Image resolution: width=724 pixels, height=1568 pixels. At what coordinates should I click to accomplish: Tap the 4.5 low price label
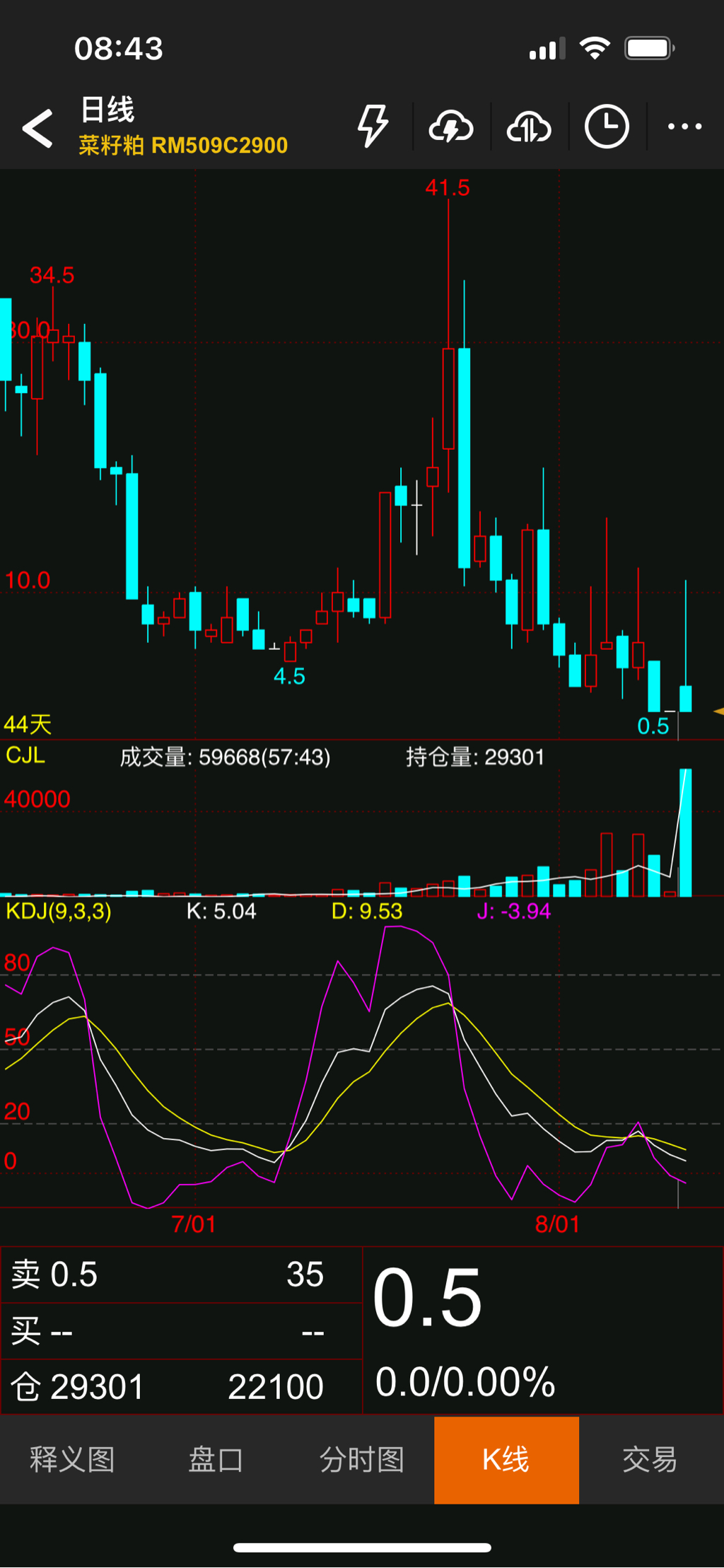(289, 677)
